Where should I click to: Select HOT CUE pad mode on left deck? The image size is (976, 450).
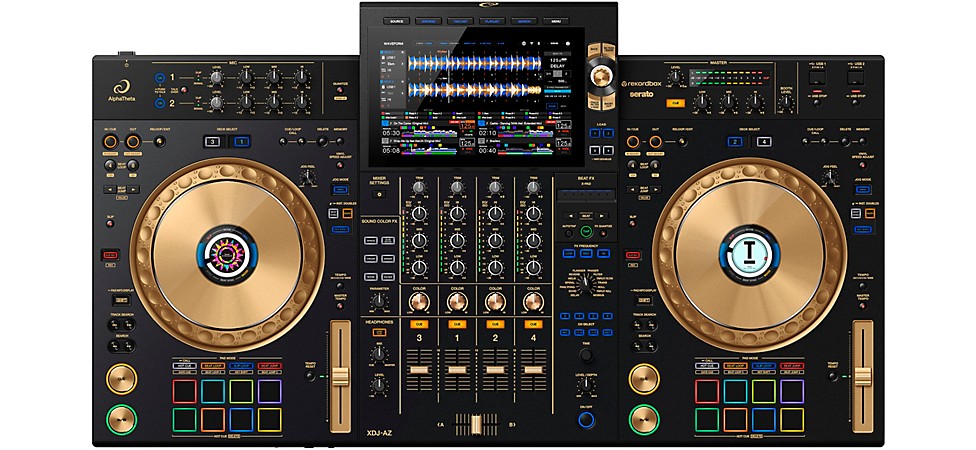pyautogui.click(x=184, y=366)
